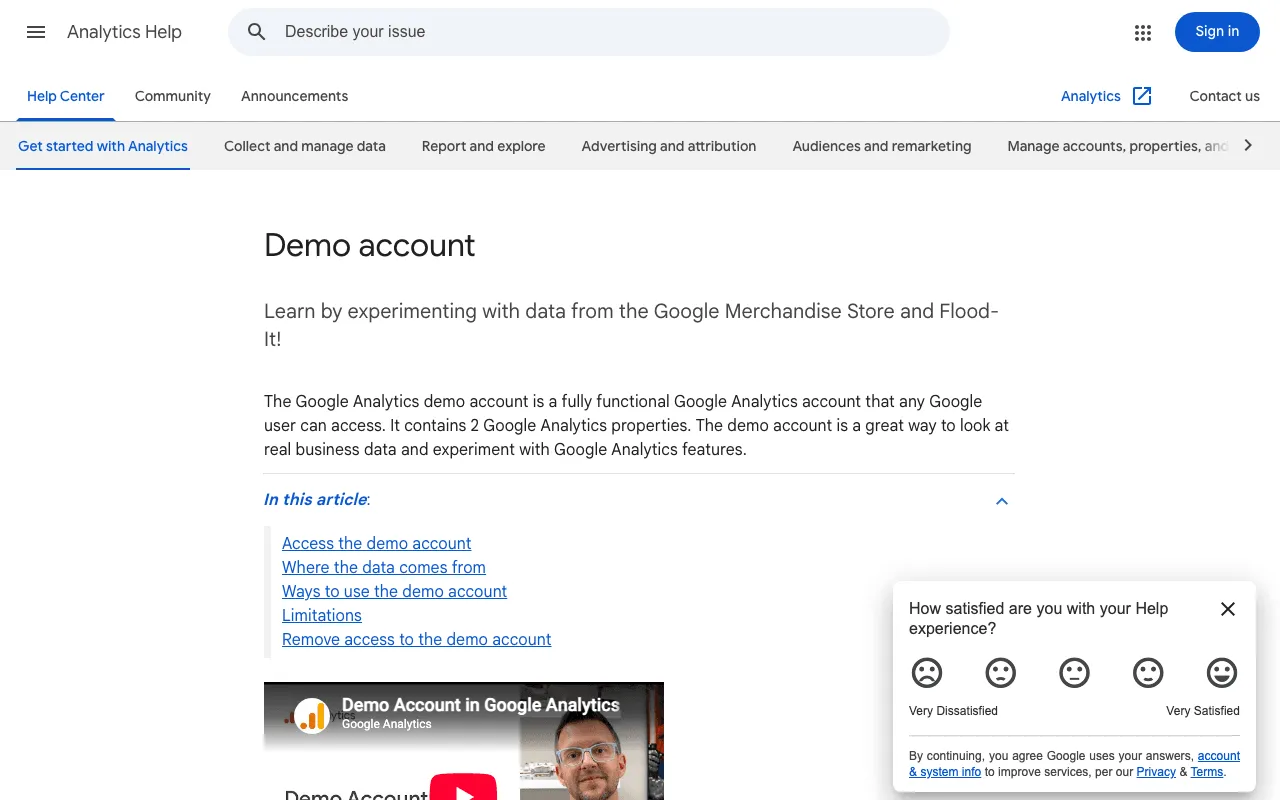The width and height of the screenshot is (1280, 800).
Task: Switch to the Community tab
Action: click(173, 96)
